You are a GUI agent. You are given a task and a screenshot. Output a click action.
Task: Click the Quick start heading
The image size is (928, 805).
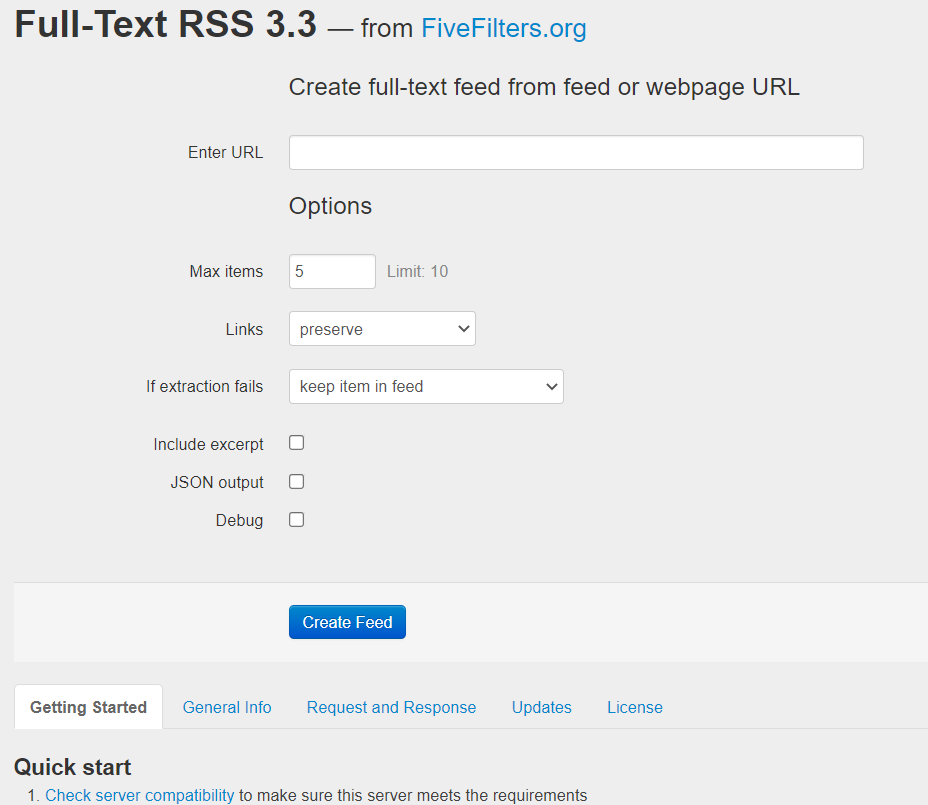72,767
